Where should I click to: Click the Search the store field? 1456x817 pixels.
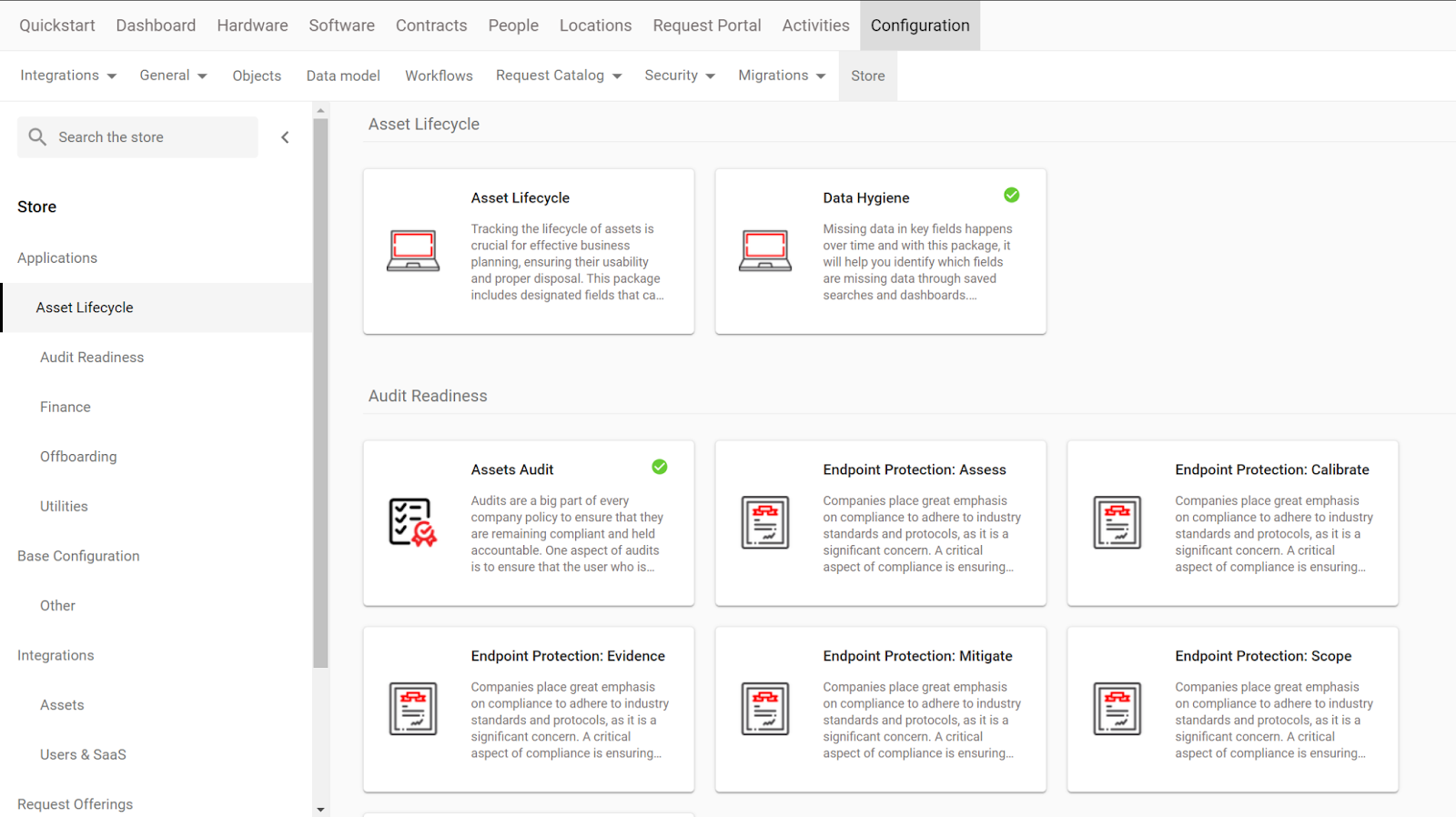point(150,137)
